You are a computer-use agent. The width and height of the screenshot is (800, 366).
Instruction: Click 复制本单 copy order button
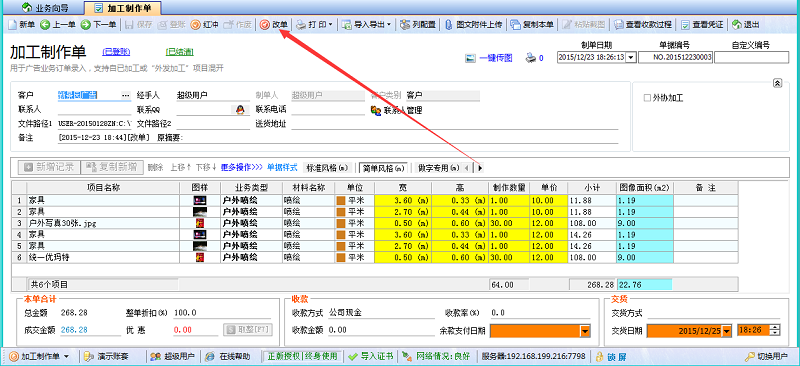[x=532, y=25]
